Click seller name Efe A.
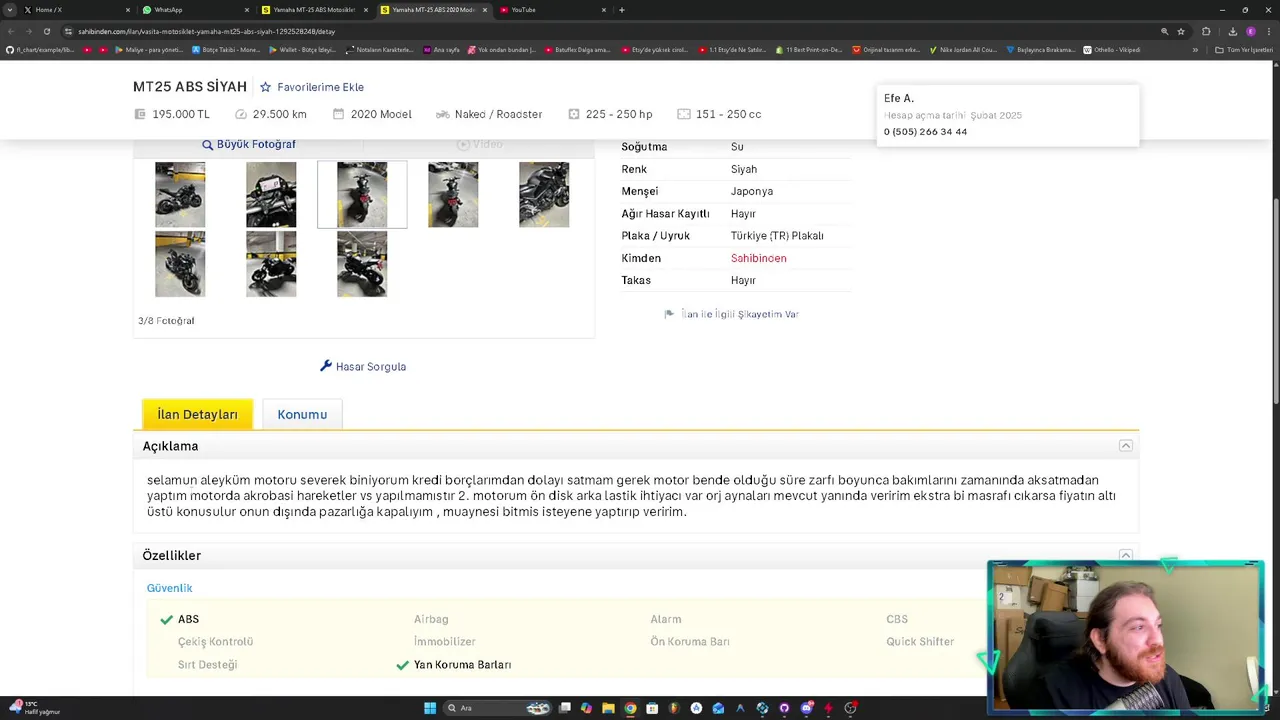Viewport: 1280px width, 720px height. (x=899, y=98)
